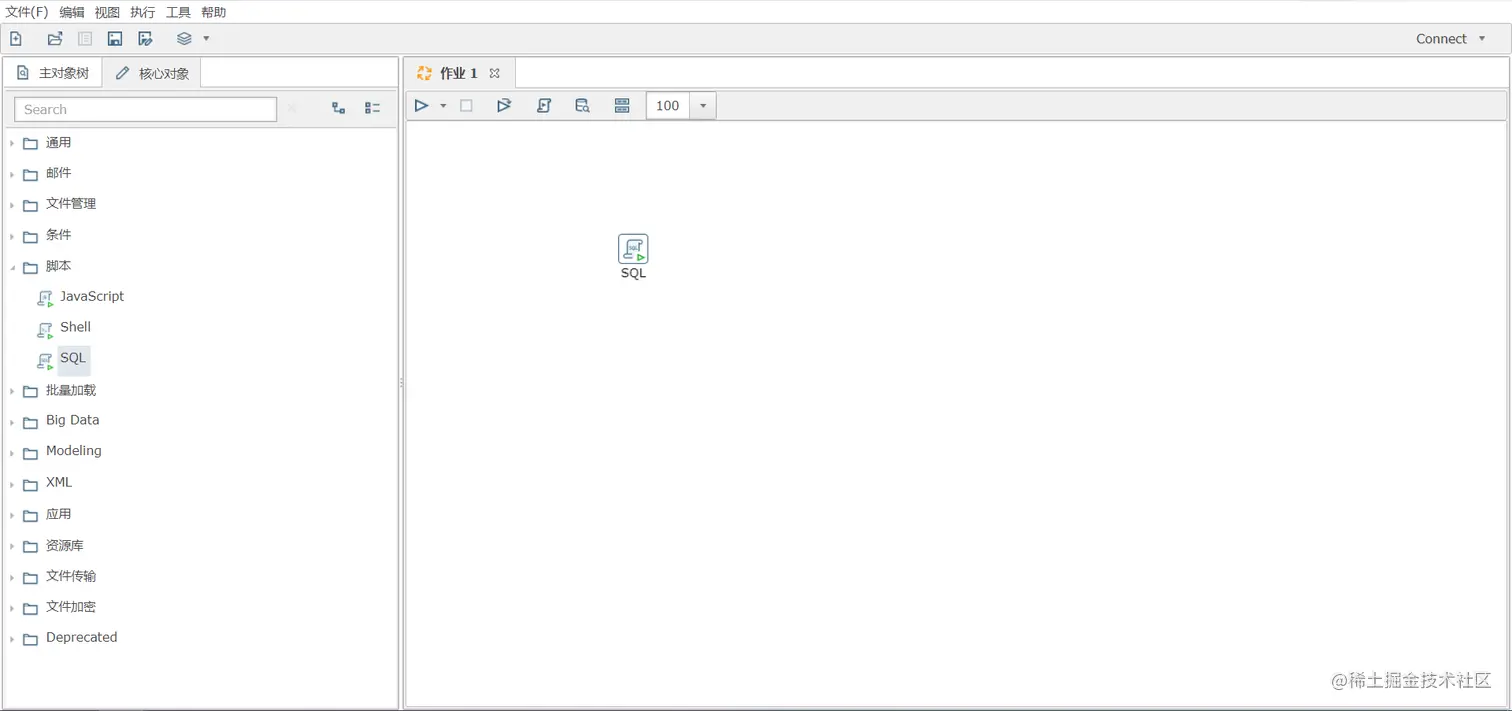The height and width of the screenshot is (711, 1512).
Task: Click the replay job icon
Action: [504, 105]
